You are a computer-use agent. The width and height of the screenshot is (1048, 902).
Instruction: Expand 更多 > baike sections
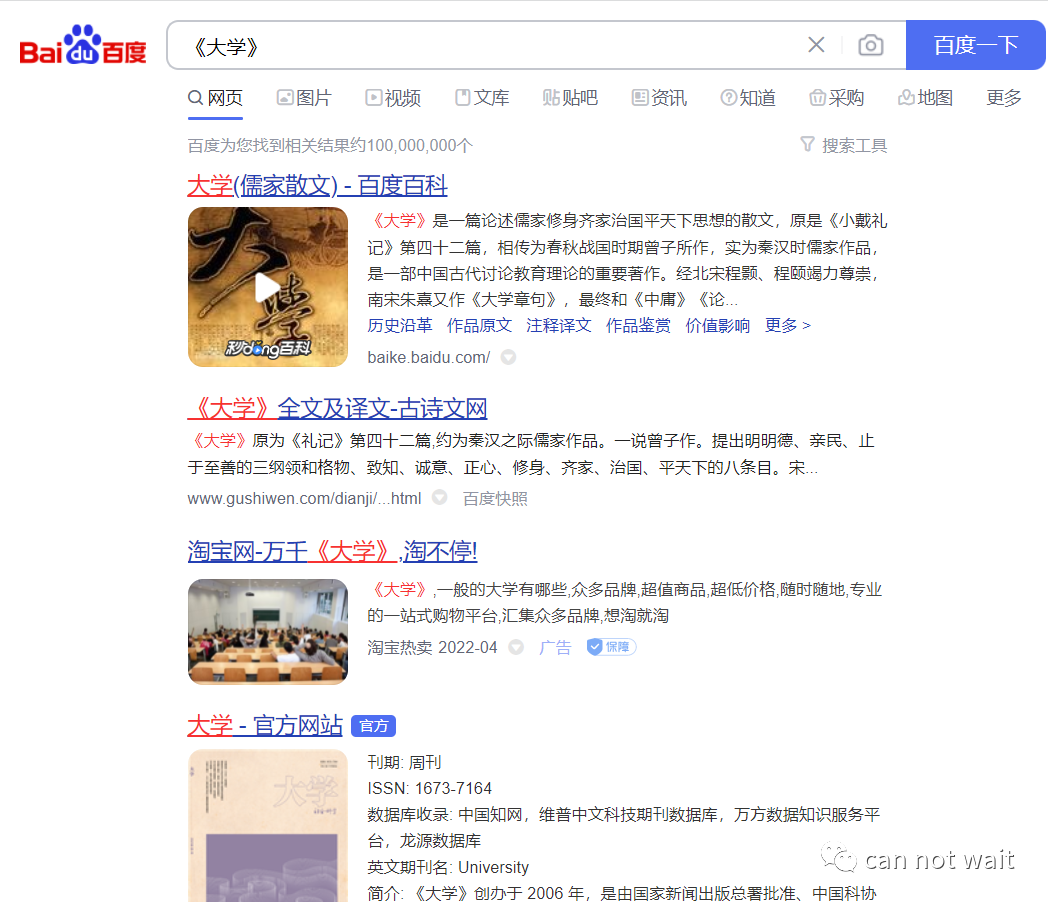[x=788, y=325]
